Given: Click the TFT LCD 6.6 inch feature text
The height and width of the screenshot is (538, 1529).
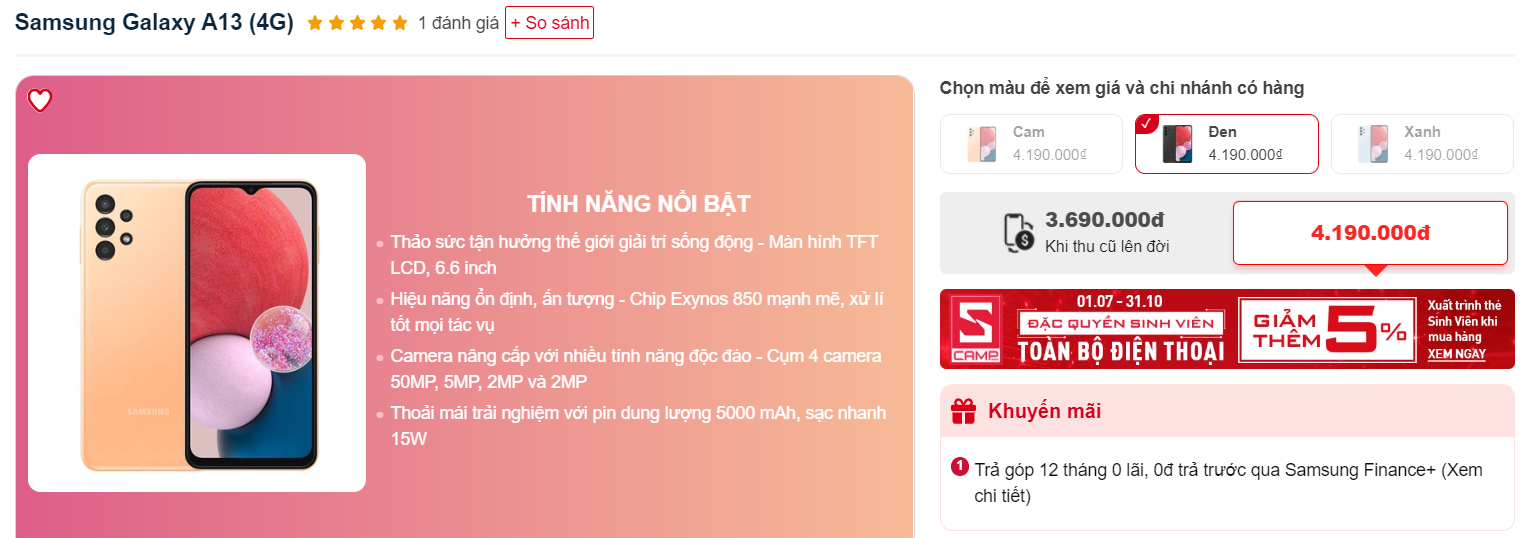Looking at the screenshot, I should 634,255.
